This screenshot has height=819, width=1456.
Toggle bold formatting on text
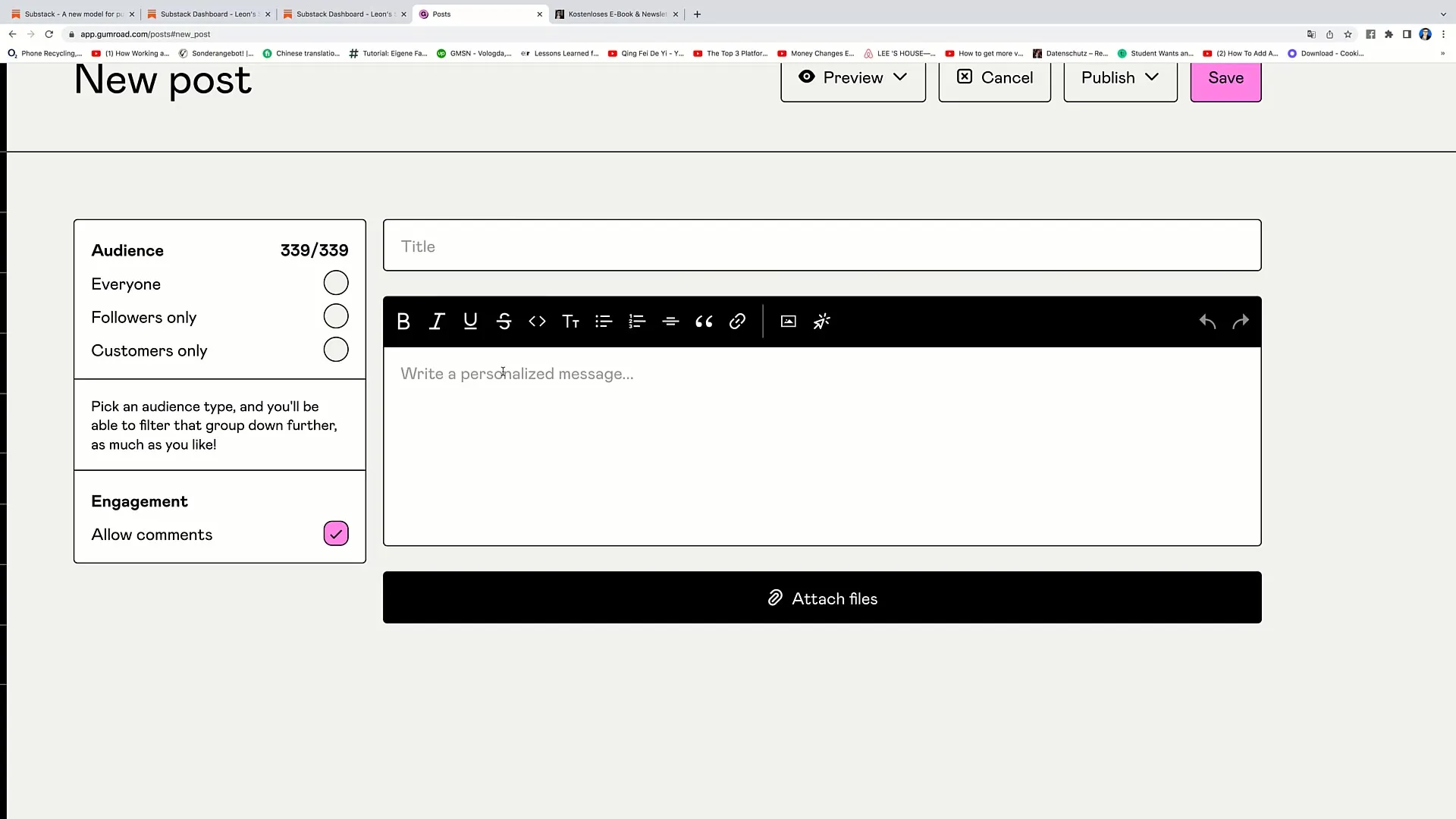(404, 321)
